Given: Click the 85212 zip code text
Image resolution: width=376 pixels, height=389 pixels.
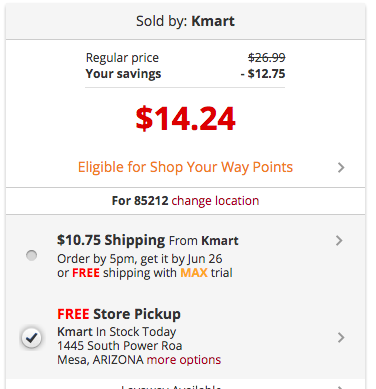Looking at the screenshot, I should click(x=151, y=201).
